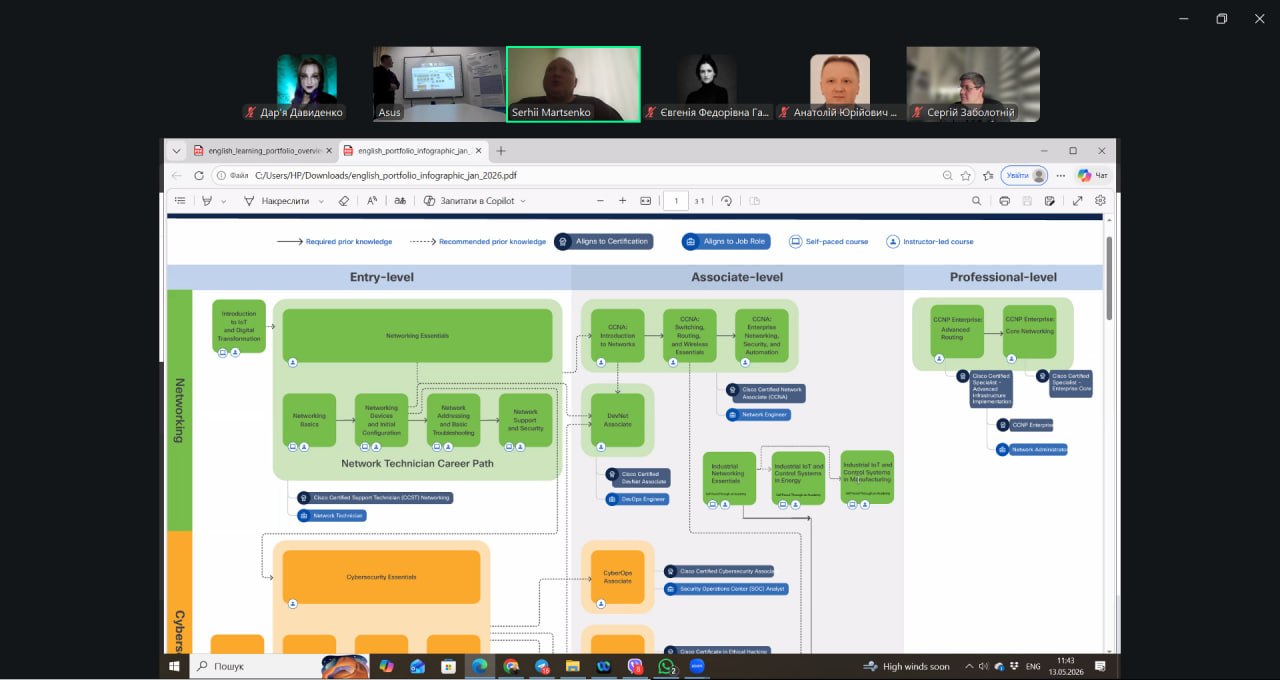Screen dimensions: 1280x680
Task: Select the highlight tool in PDF toolbar
Action: [x=207, y=201]
